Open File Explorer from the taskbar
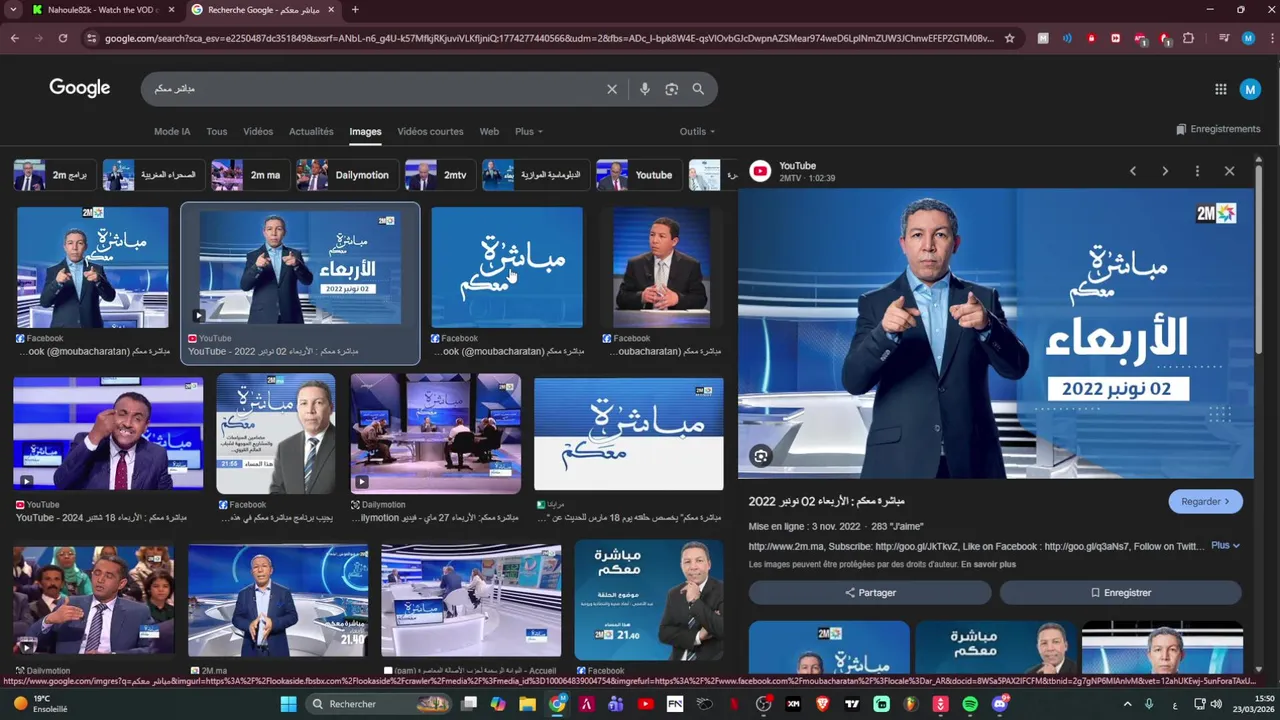The height and width of the screenshot is (720, 1280). pos(527,704)
